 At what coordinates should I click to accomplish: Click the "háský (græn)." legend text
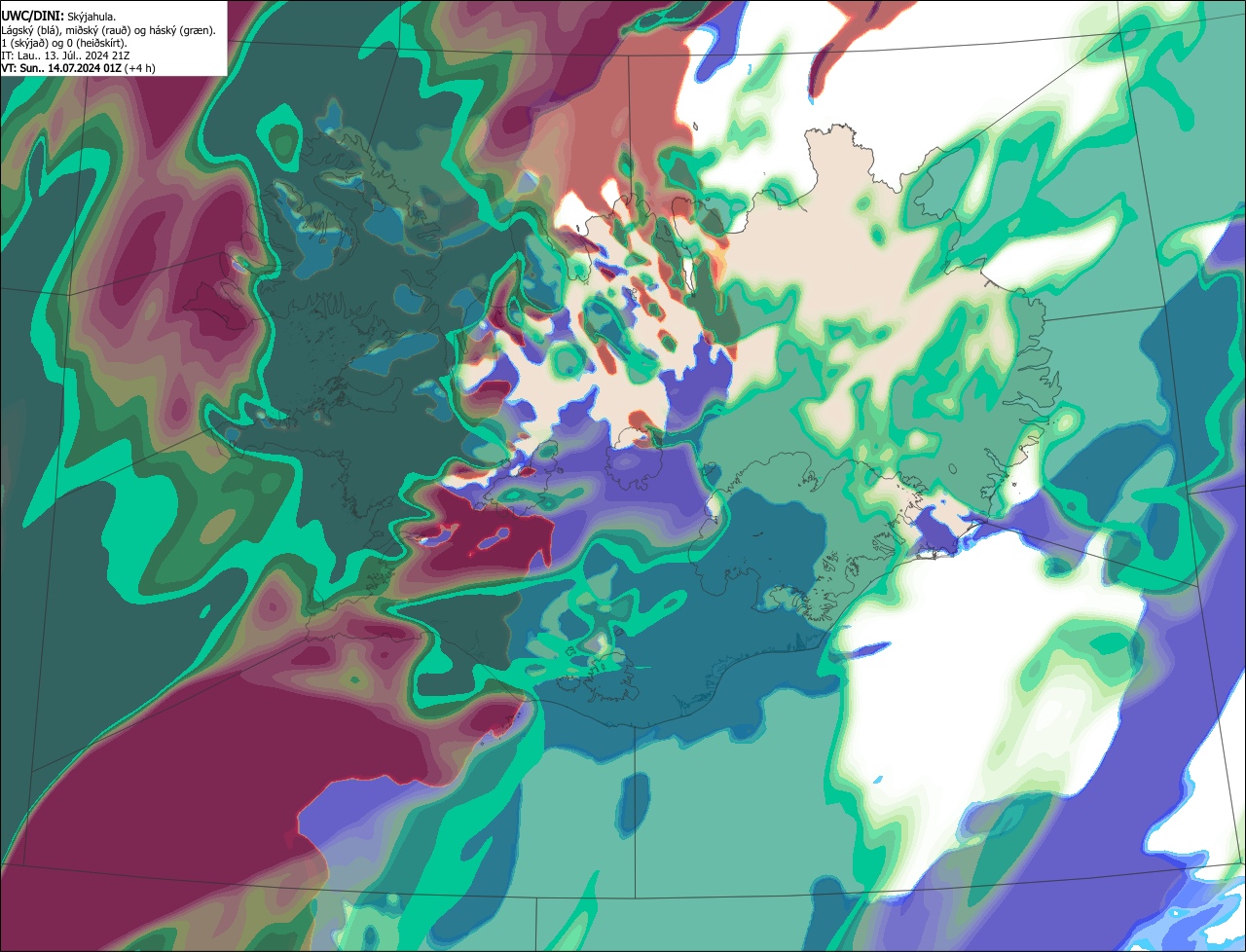(182, 31)
